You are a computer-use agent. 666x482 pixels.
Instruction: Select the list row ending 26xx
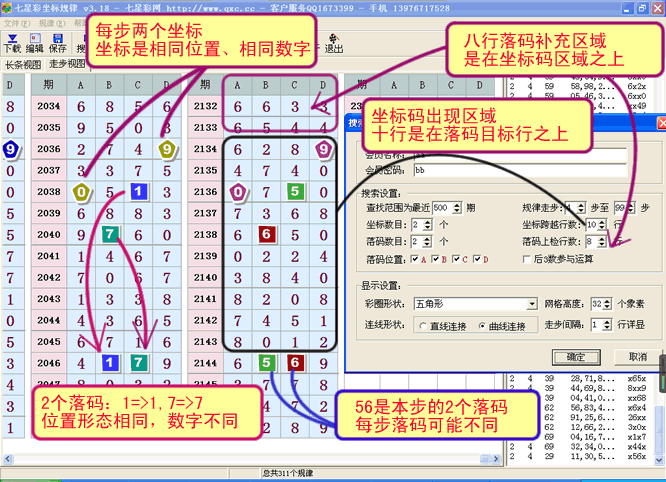click(x=579, y=417)
